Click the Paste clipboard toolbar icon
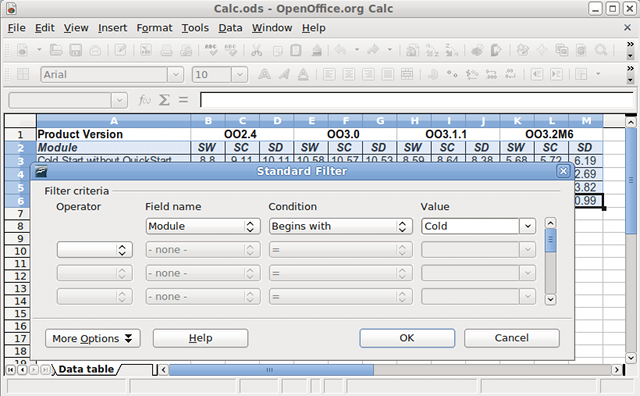Viewport: 640px width, 396px height. (296, 50)
